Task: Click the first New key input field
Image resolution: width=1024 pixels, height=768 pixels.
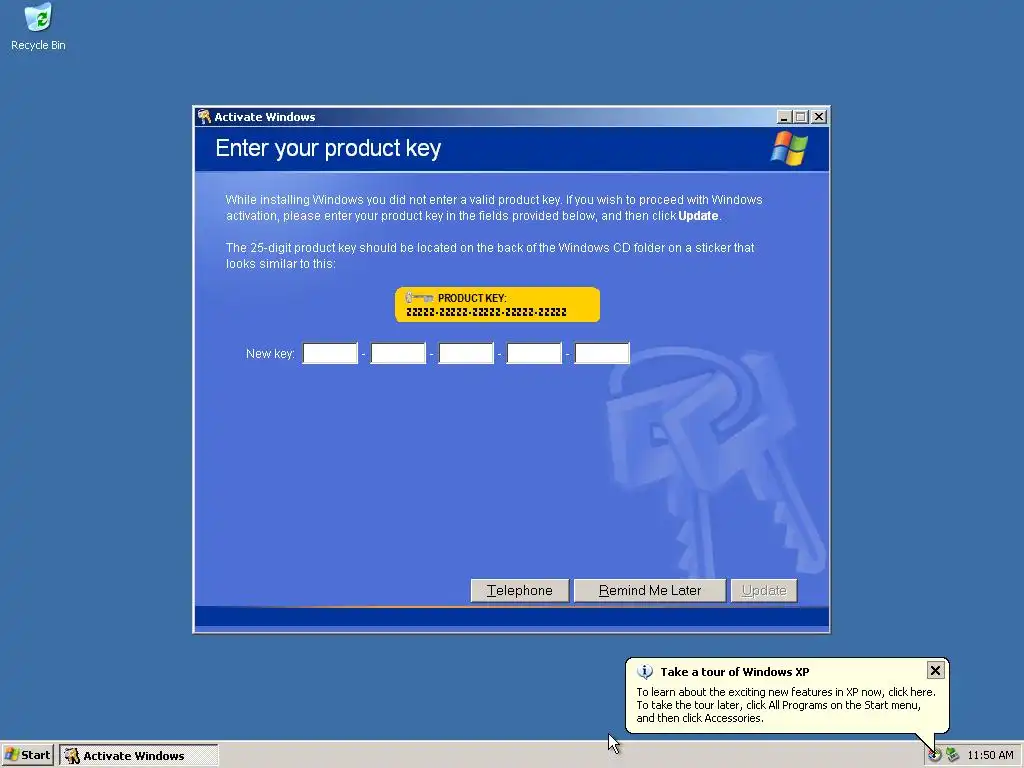Action: pos(330,353)
